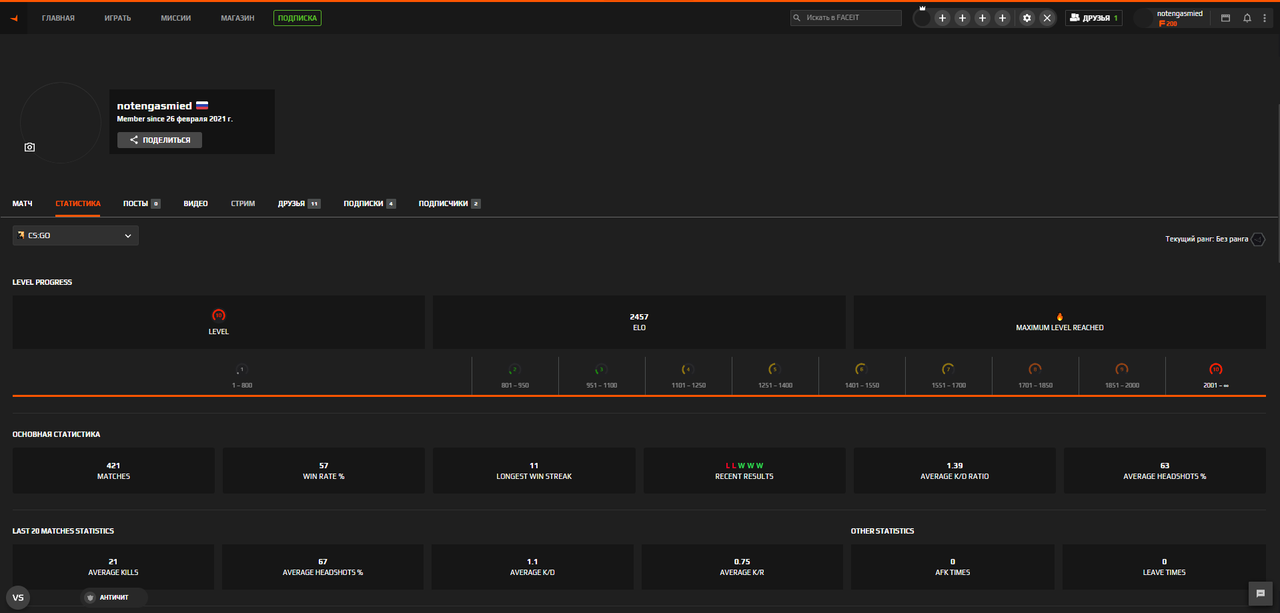Click the 0.75 AVERAGE K/R card
1280x613 pixels.
[742, 567]
